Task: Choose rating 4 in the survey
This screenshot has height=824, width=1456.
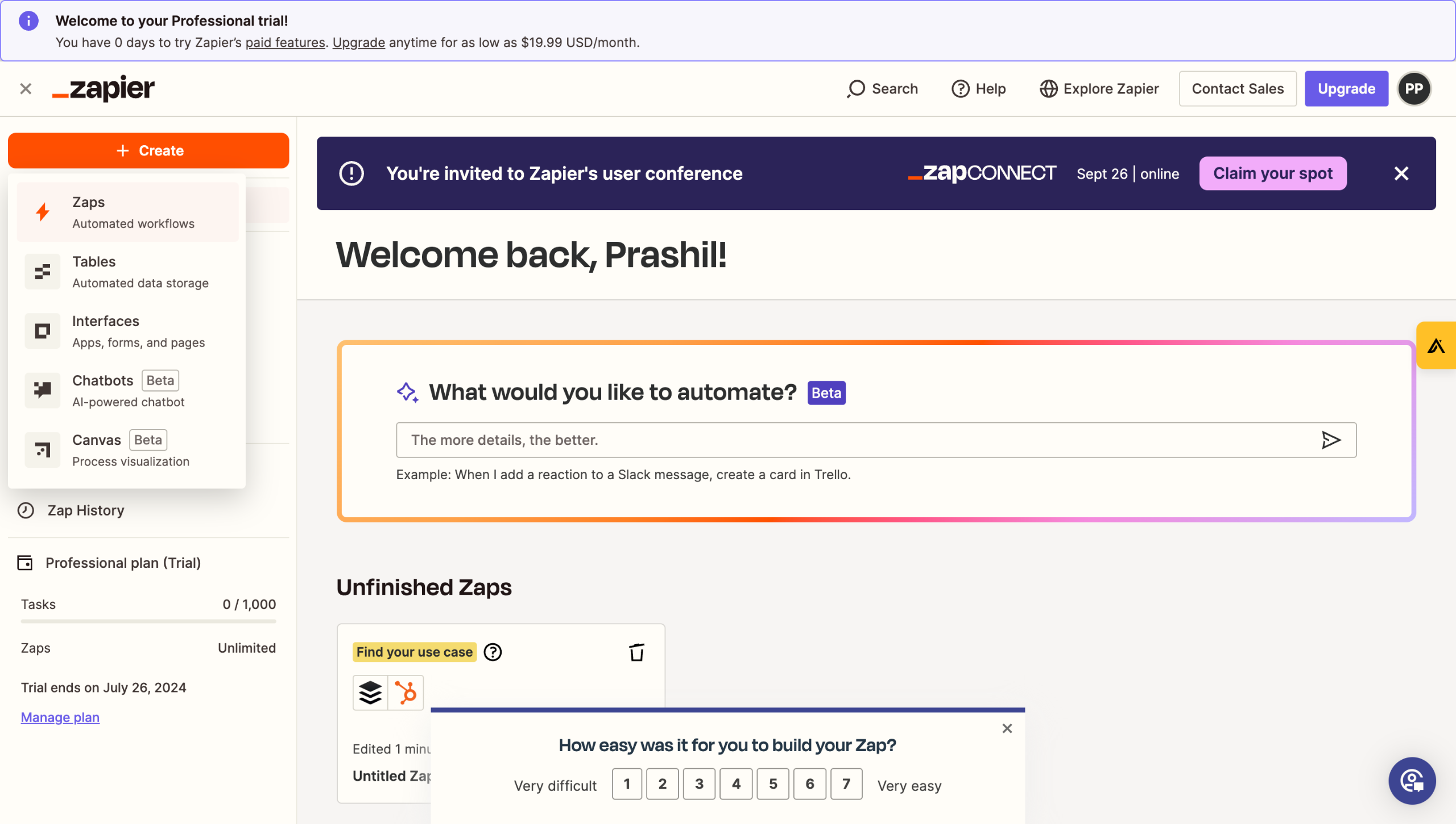Action: click(x=736, y=784)
